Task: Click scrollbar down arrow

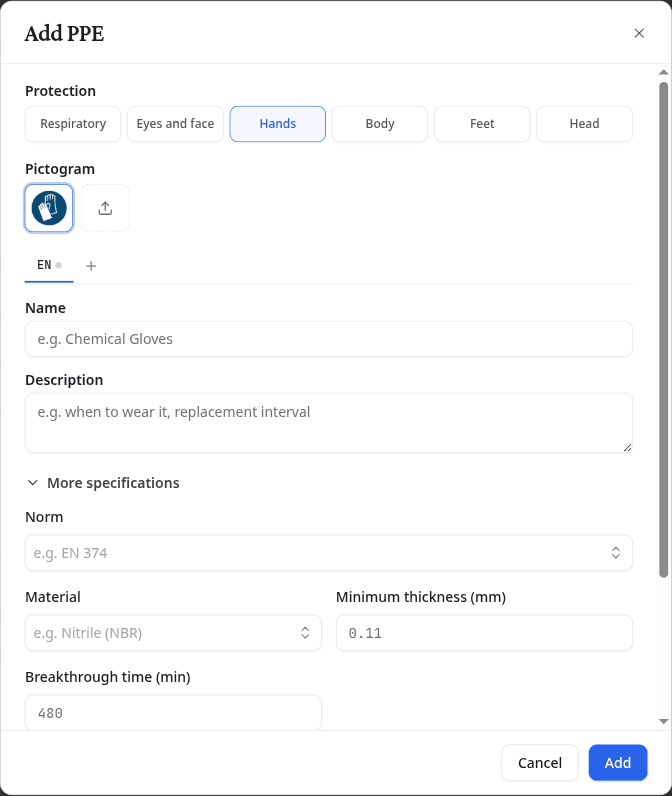Action: [x=663, y=721]
